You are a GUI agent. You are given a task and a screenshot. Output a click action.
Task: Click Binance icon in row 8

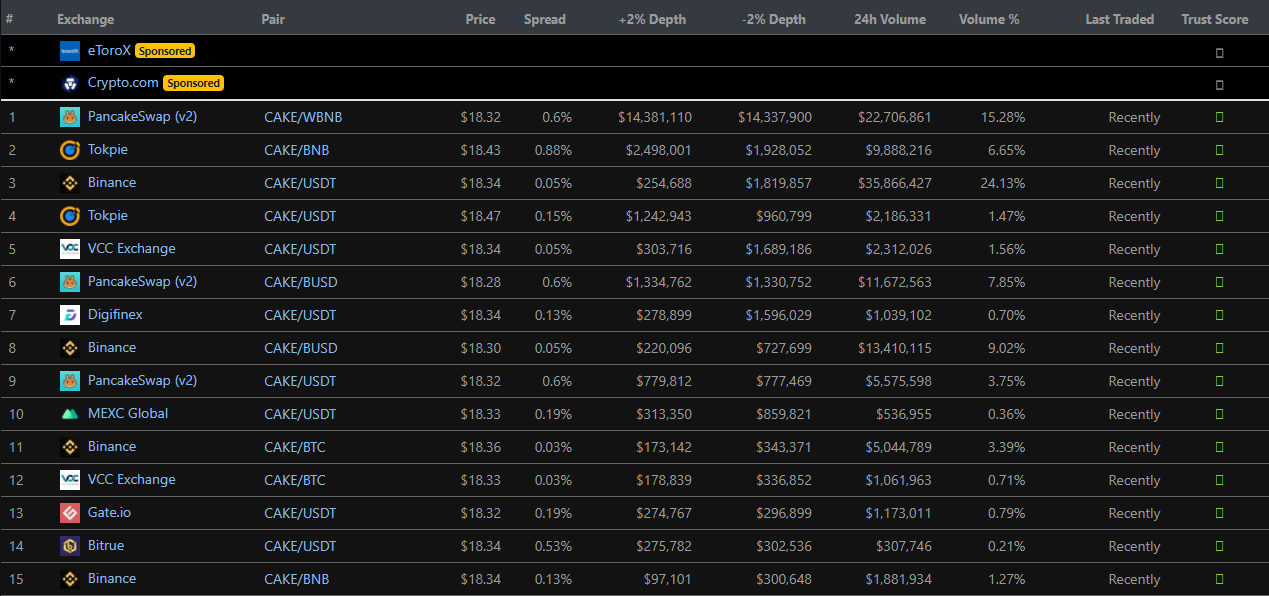(x=70, y=348)
